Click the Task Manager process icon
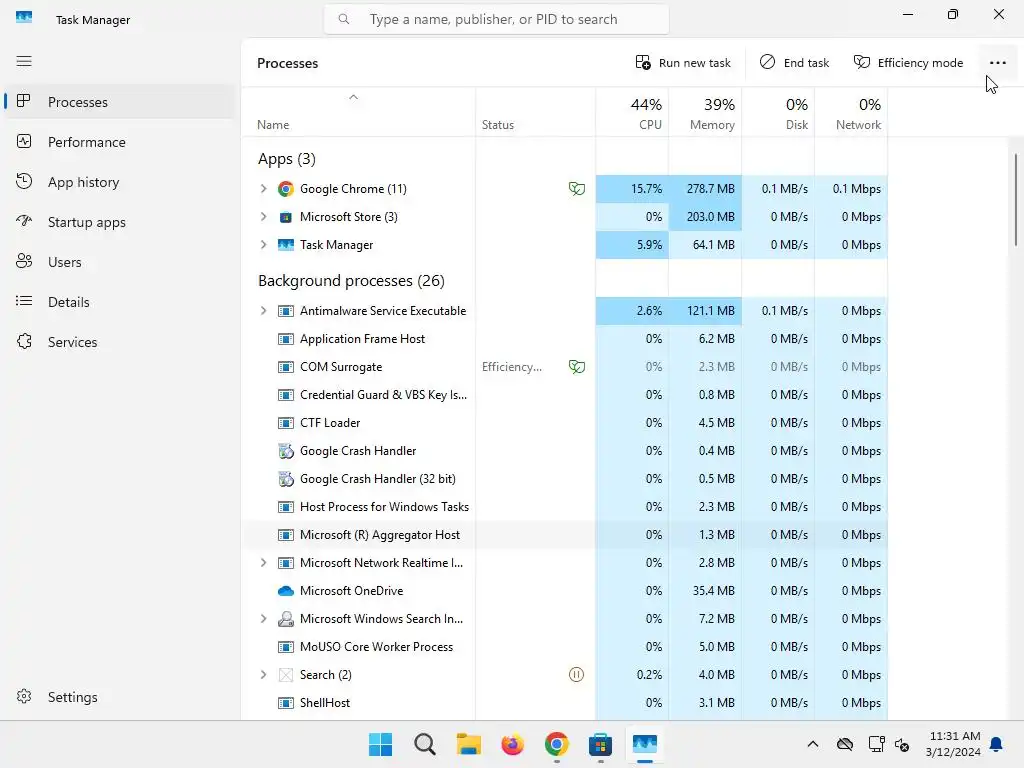The height and width of the screenshot is (768, 1024). 285,245
